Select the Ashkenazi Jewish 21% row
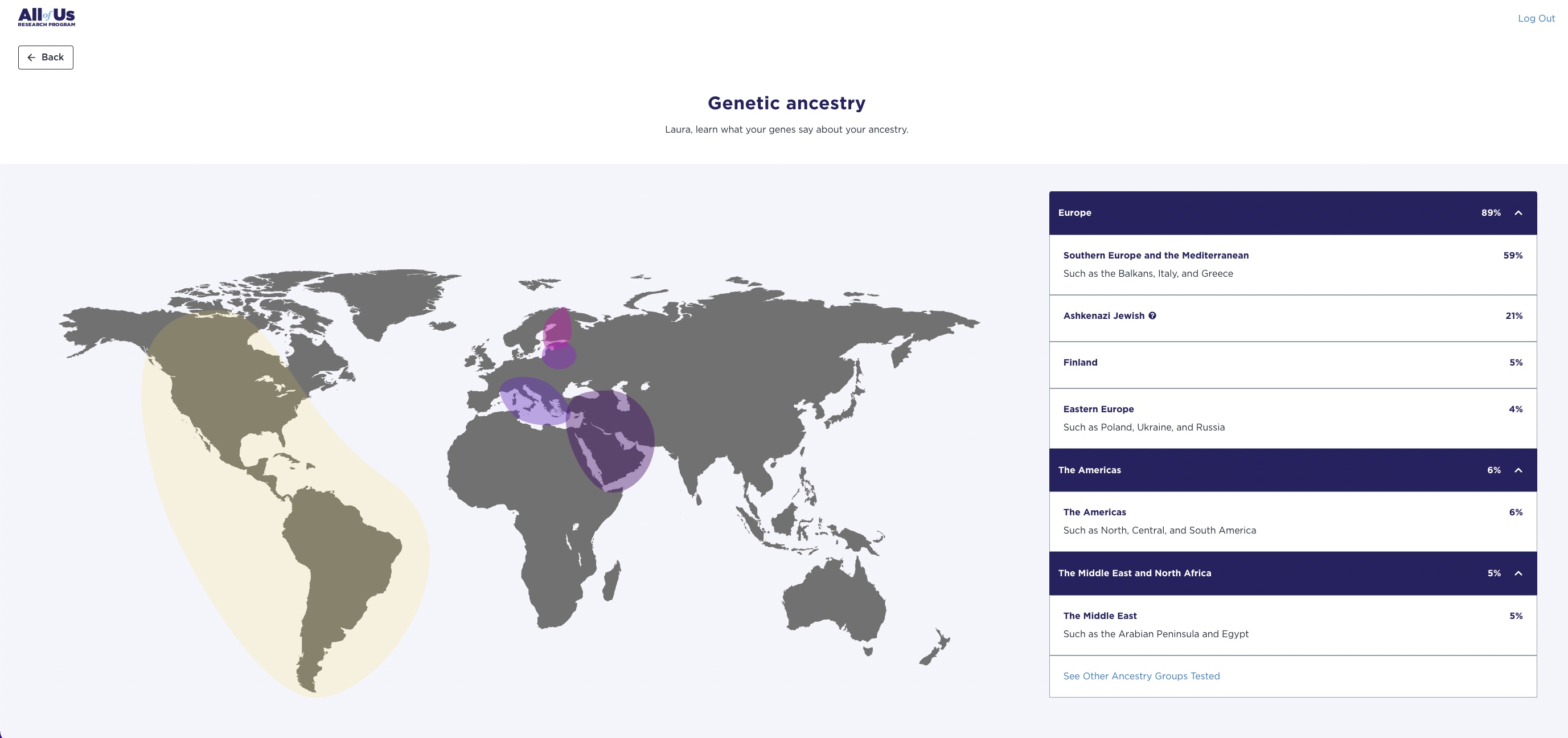Screen dimensions: 1568x738 tap(1293, 318)
